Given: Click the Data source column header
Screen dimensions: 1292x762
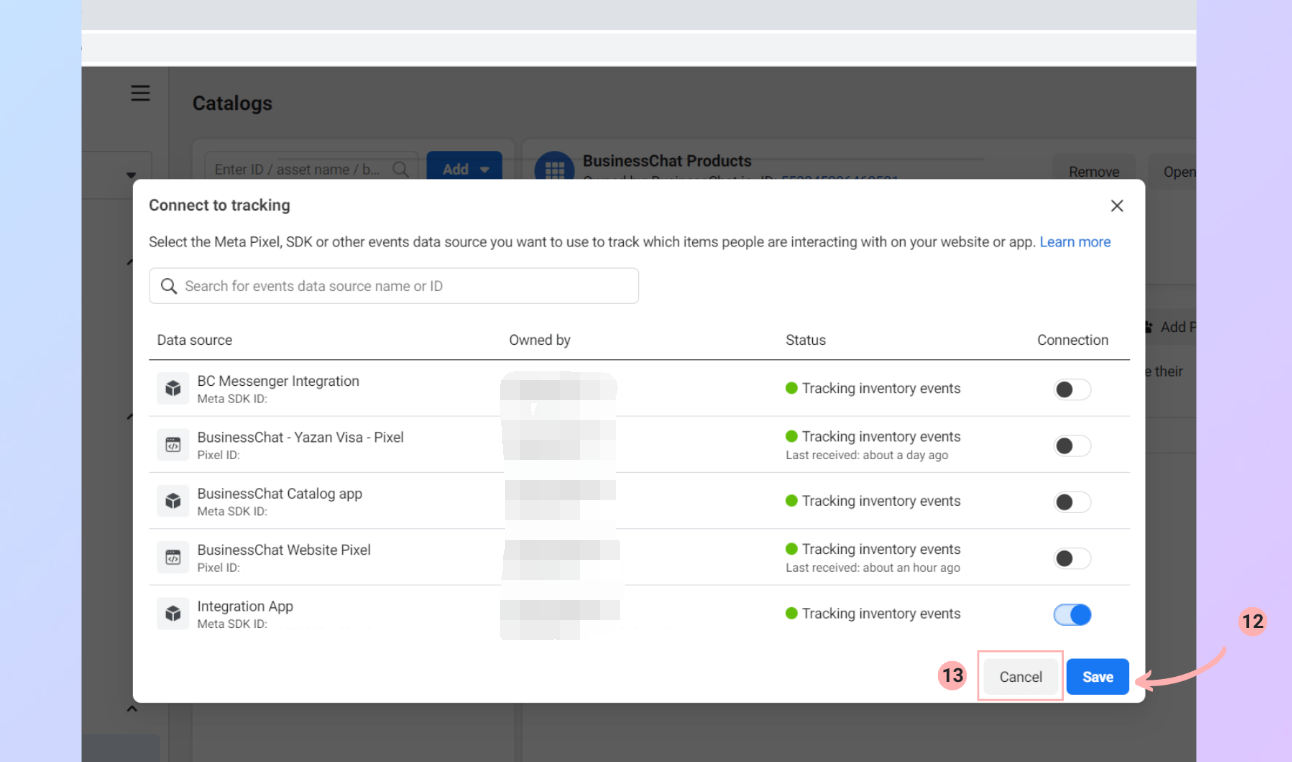Looking at the screenshot, I should [x=194, y=340].
